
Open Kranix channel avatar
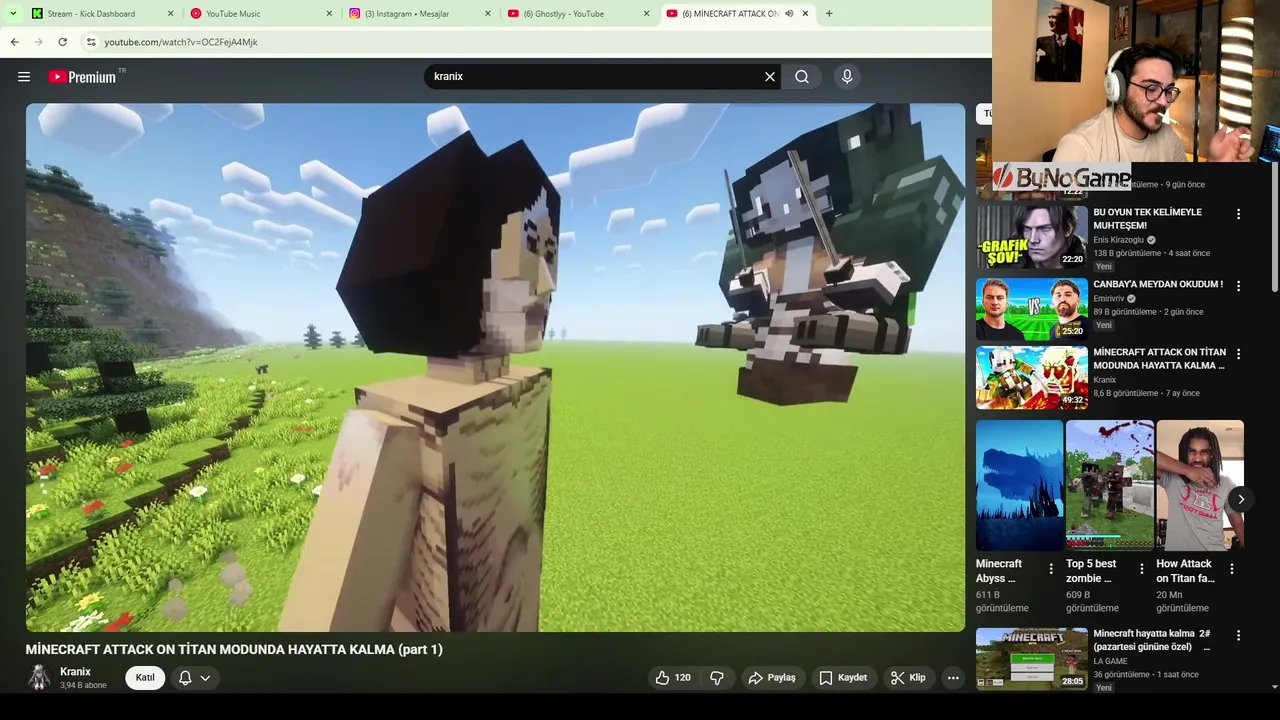pos(39,678)
